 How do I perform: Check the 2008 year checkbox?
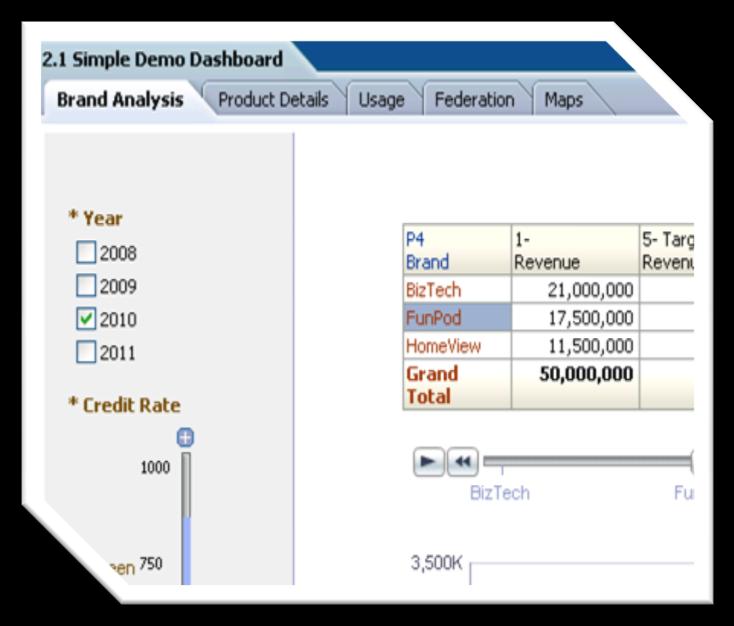(x=86, y=252)
